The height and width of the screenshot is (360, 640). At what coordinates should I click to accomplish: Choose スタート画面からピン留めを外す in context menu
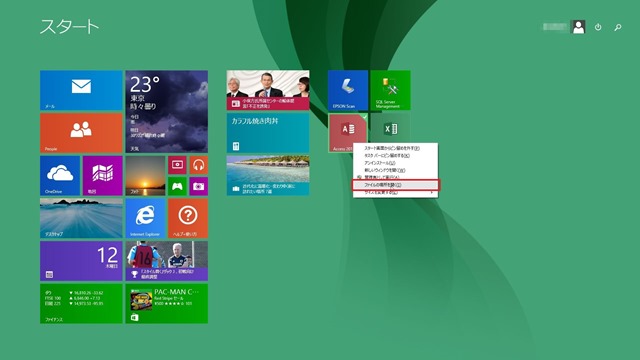(x=395, y=148)
